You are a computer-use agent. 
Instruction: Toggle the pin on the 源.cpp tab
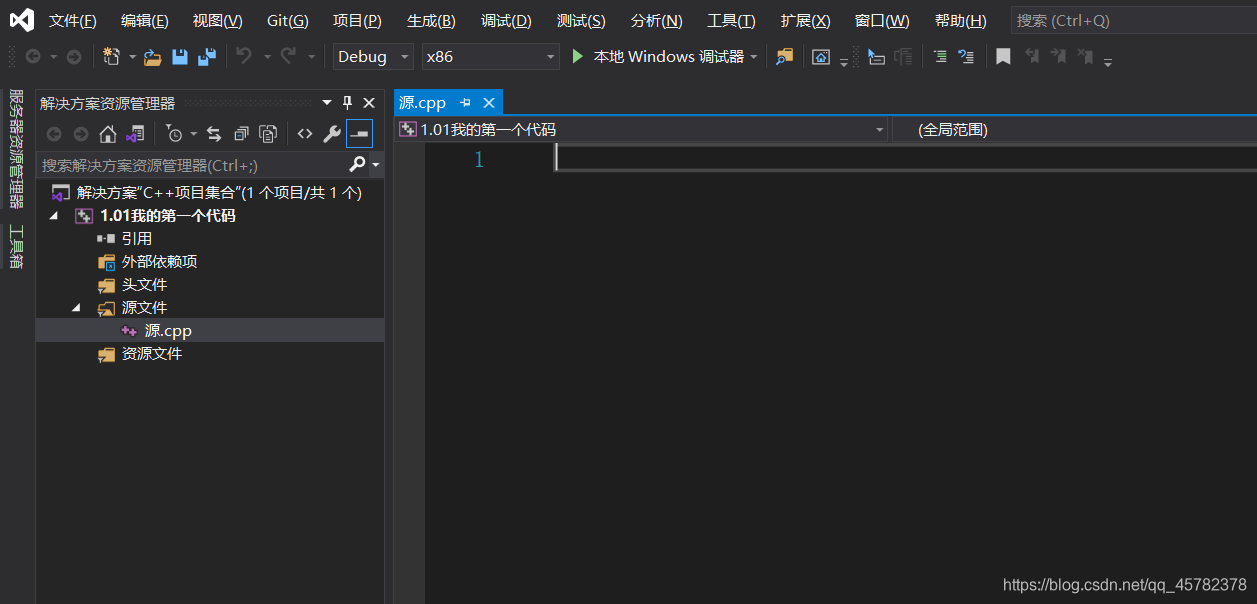(466, 103)
